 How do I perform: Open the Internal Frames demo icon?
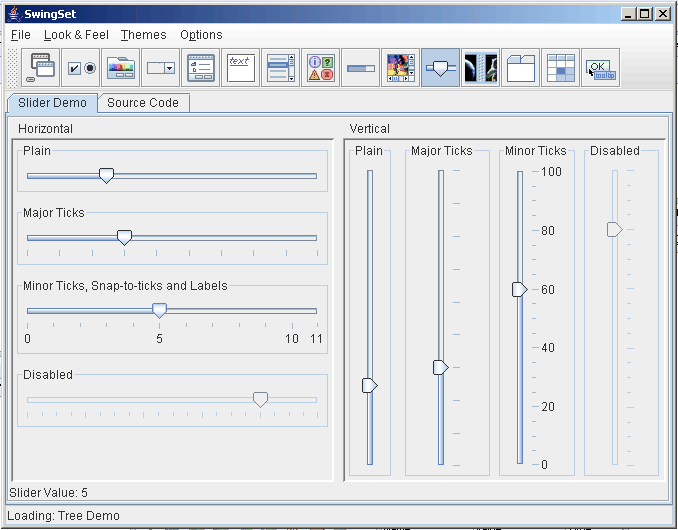(41, 68)
